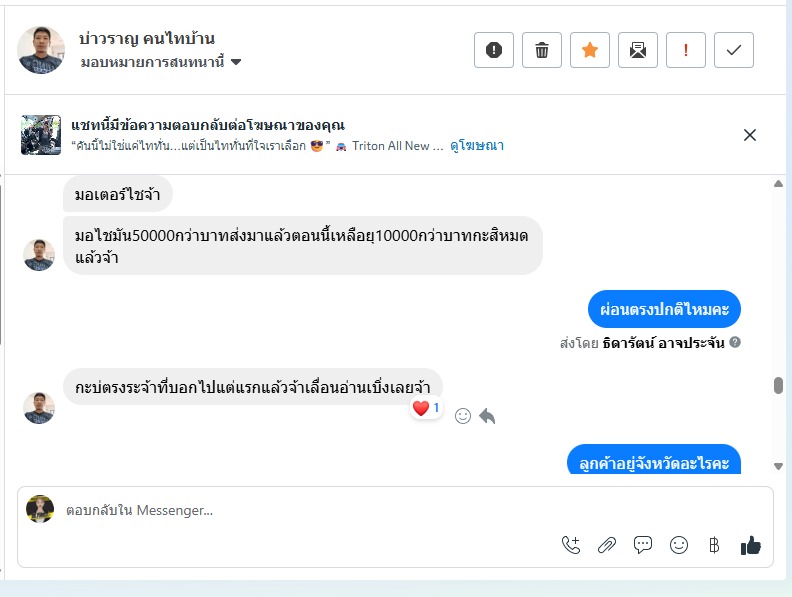Send a thumbs-up like
This screenshot has height=597, width=792.
tap(750, 545)
